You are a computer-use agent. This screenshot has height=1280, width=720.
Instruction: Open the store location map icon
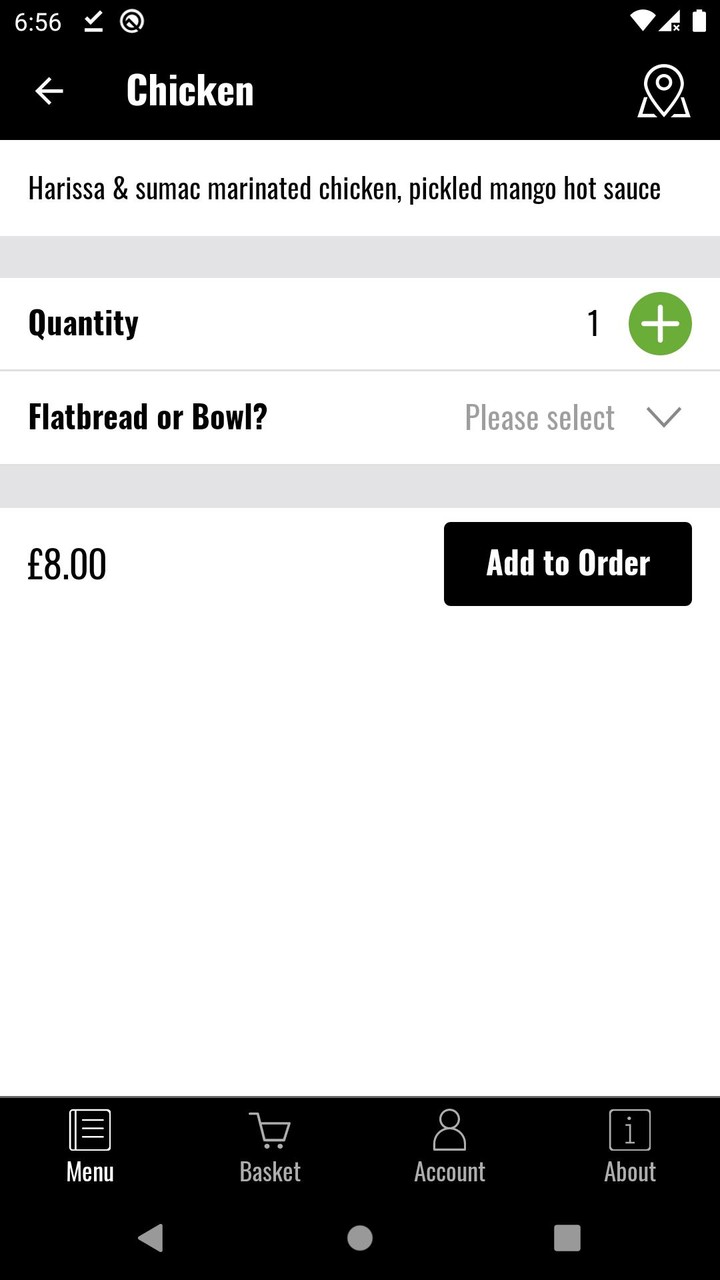click(664, 91)
